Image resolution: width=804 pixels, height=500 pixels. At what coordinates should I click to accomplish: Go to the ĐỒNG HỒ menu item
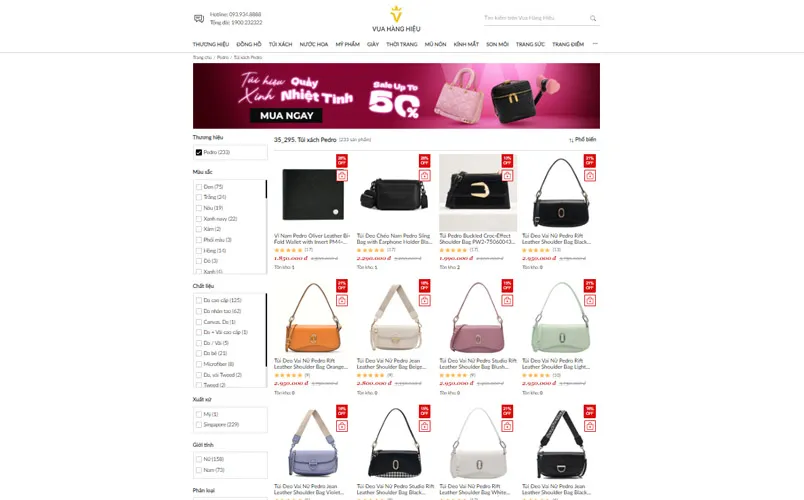249,44
